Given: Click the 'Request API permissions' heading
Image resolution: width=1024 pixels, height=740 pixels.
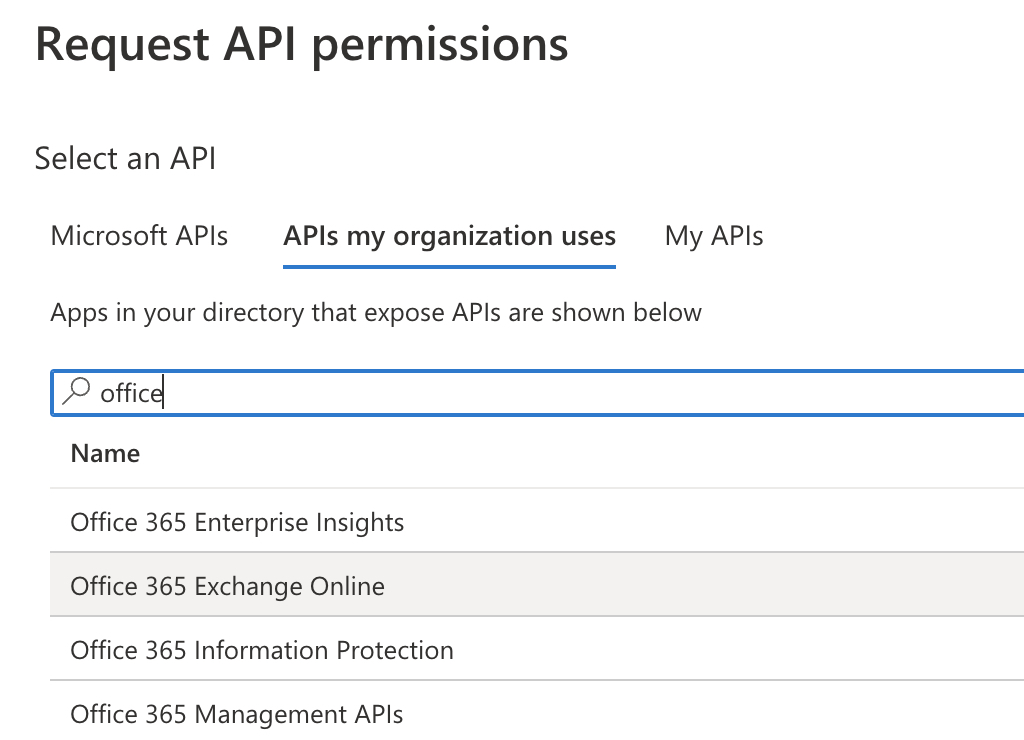Looking at the screenshot, I should tap(302, 45).
